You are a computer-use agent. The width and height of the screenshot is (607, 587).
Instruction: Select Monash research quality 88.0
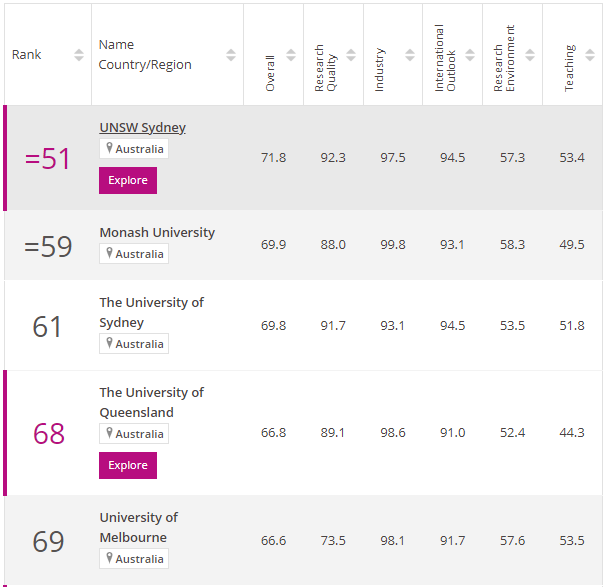click(333, 245)
